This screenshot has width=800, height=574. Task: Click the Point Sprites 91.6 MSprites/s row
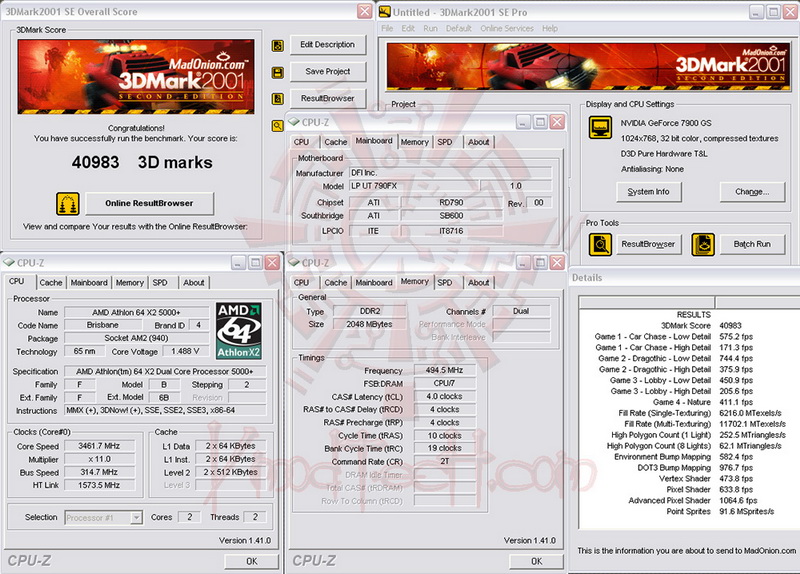pos(720,511)
